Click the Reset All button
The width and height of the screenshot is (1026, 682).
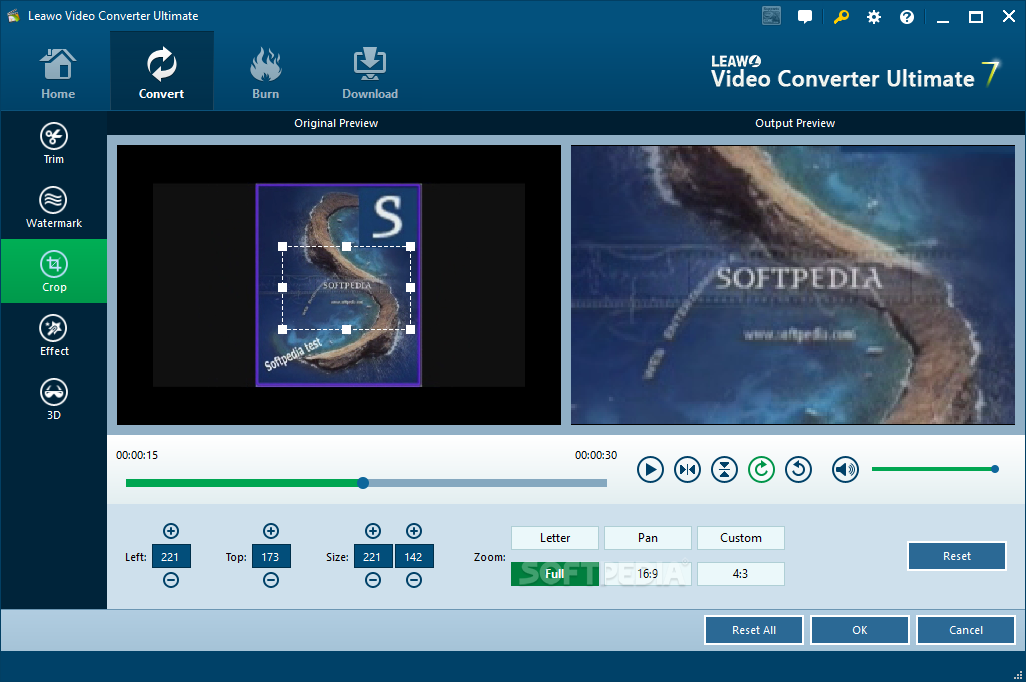pyautogui.click(x=754, y=630)
